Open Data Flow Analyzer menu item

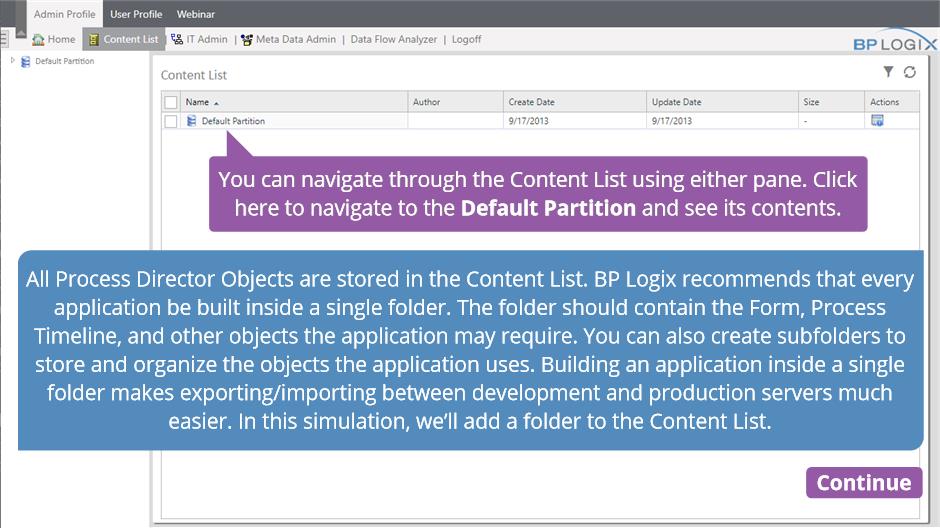click(393, 40)
